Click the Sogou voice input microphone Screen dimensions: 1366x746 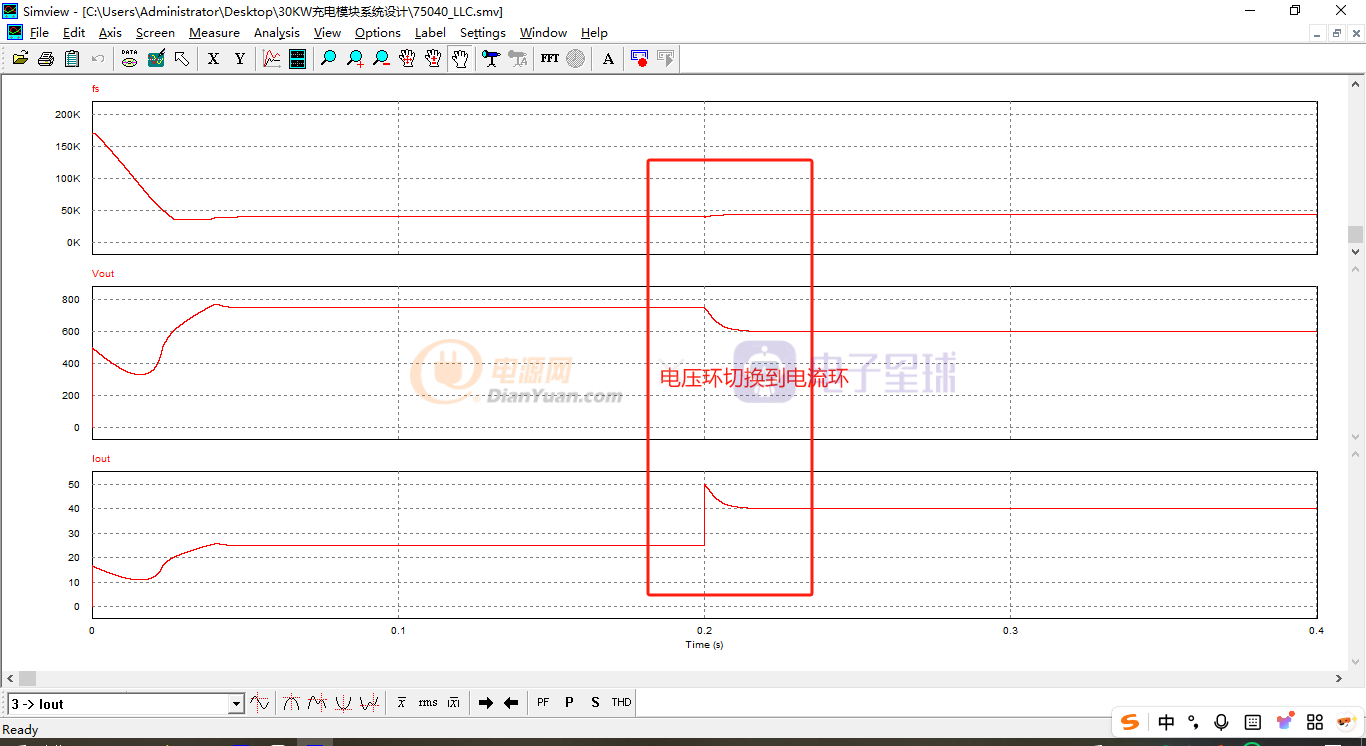coord(1221,722)
